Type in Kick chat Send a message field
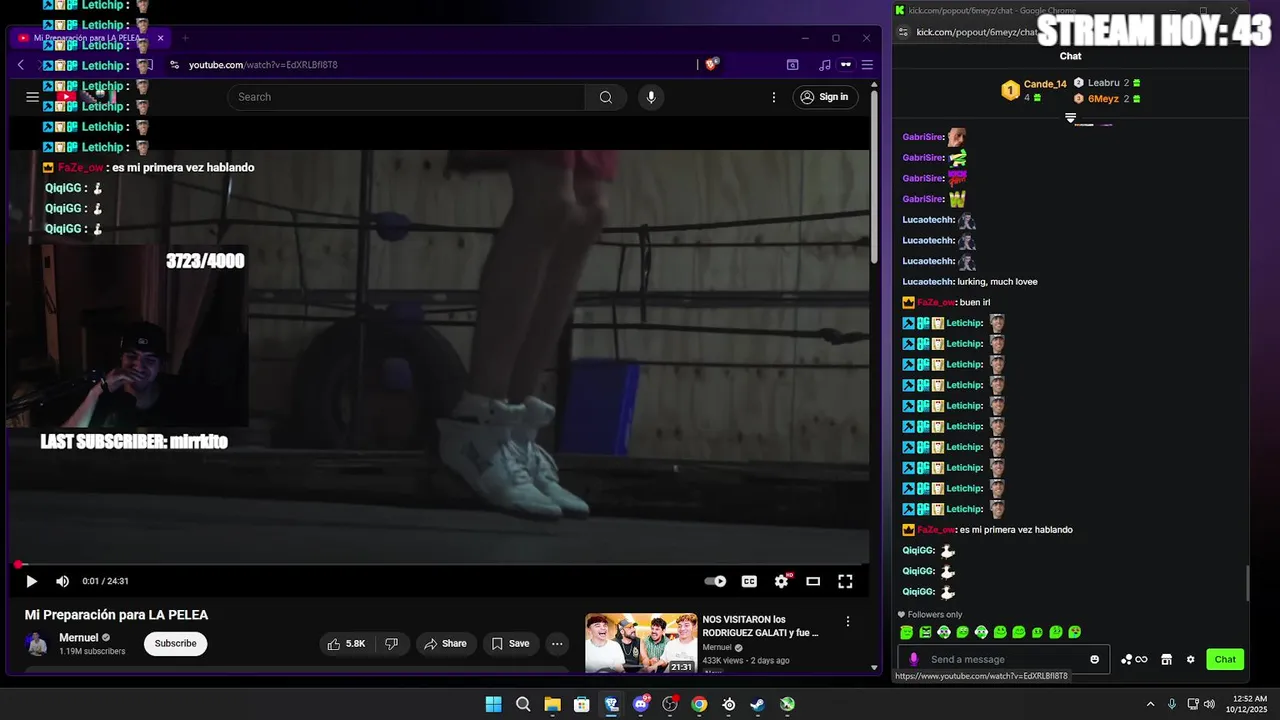1280x720 pixels. 1004,659
